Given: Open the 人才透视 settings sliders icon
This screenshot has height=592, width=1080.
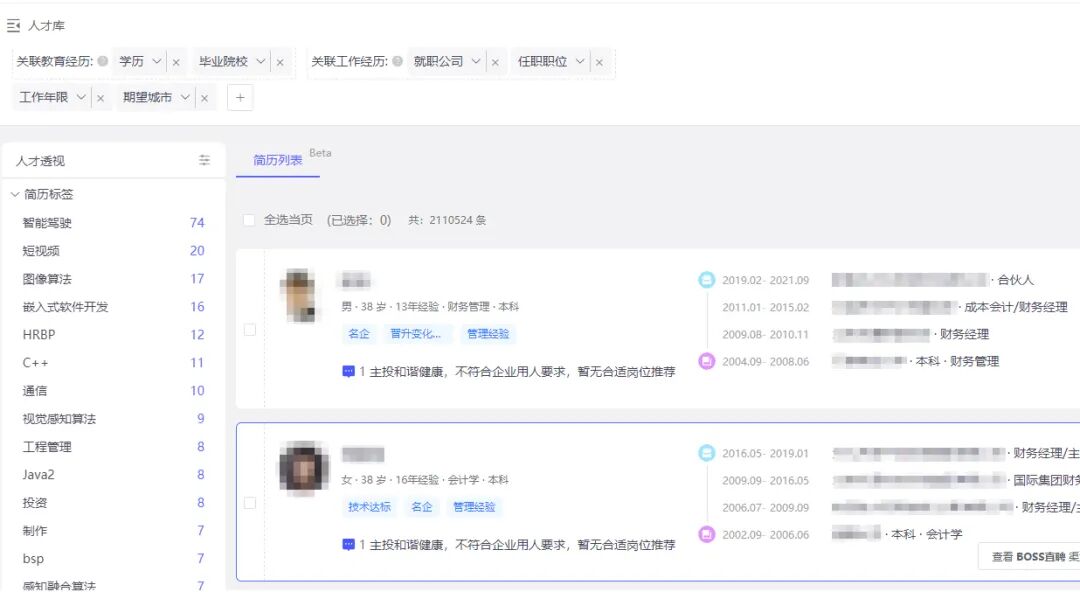Looking at the screenshot, I should (205, 161).
